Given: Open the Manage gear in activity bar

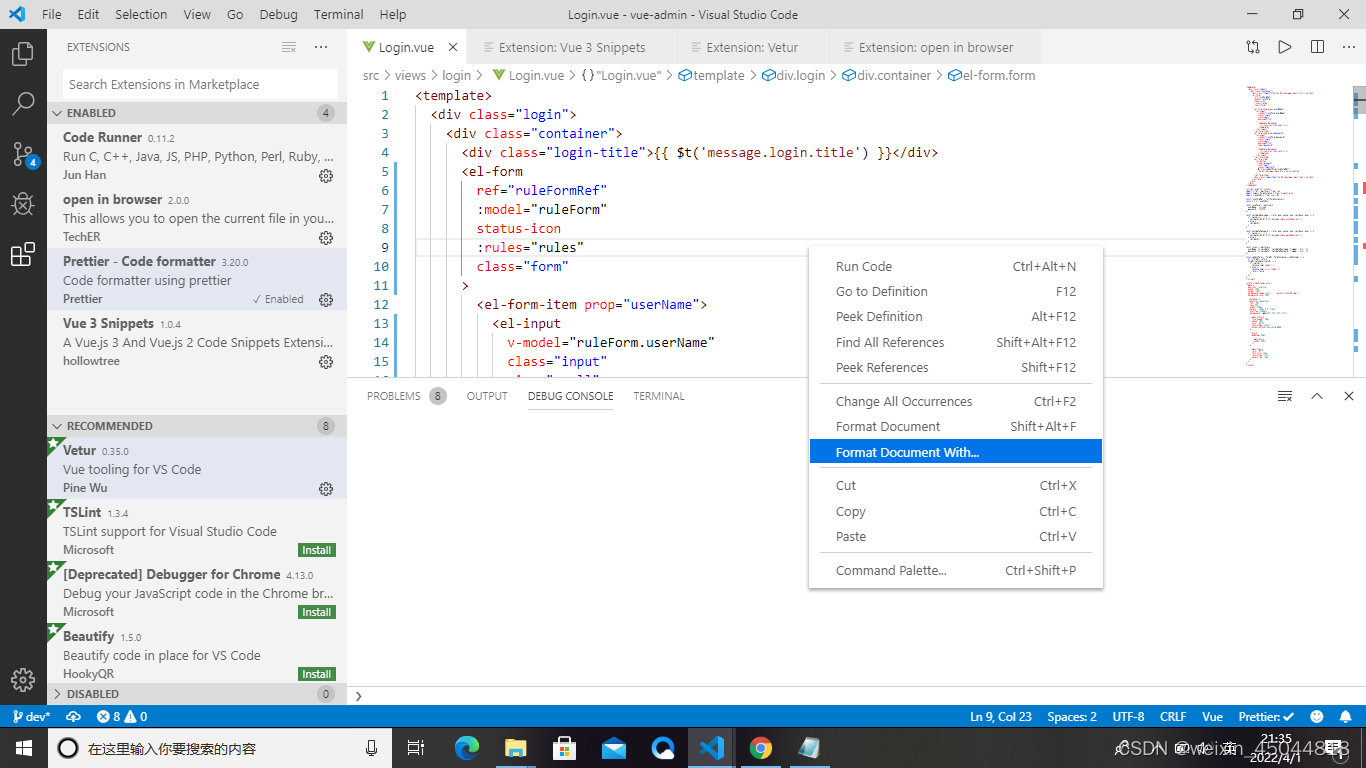Looking at the screenshot, I should pos(22,679).
